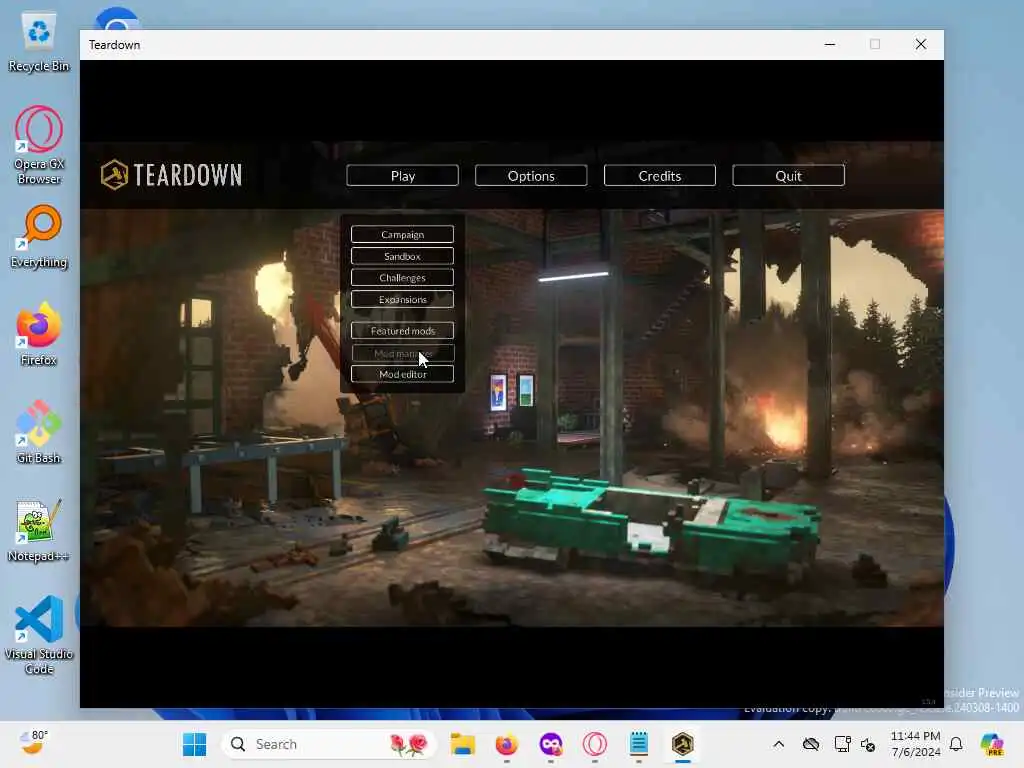Select the Sandbox mode
This screenshot has height=768, width=1024.
click(402, 256)
